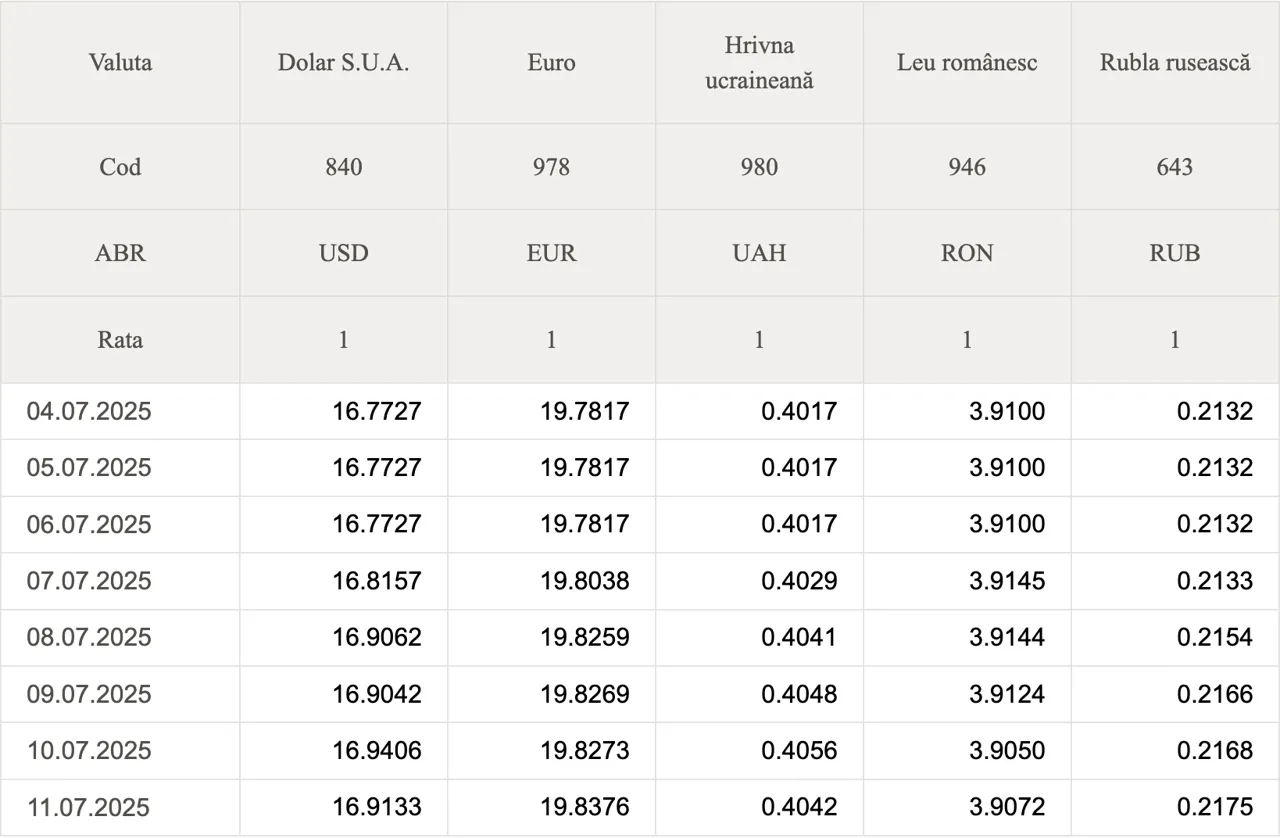Select the Euro rate 19.8376
The height and width of the screenshot is (838, 1280).
coord(585,807)
